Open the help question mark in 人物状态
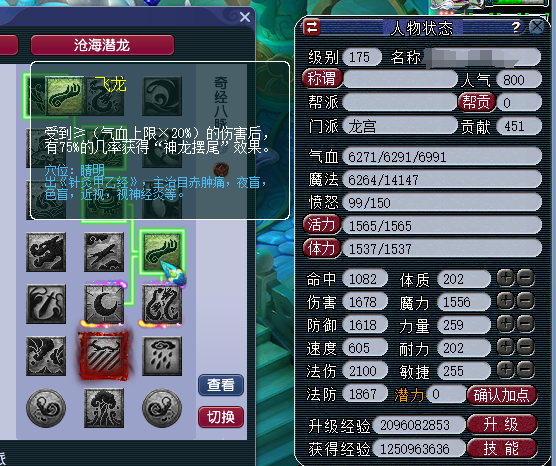Viewport: 556px width, 466px height. pyautogui.click(x=516, y=27)
